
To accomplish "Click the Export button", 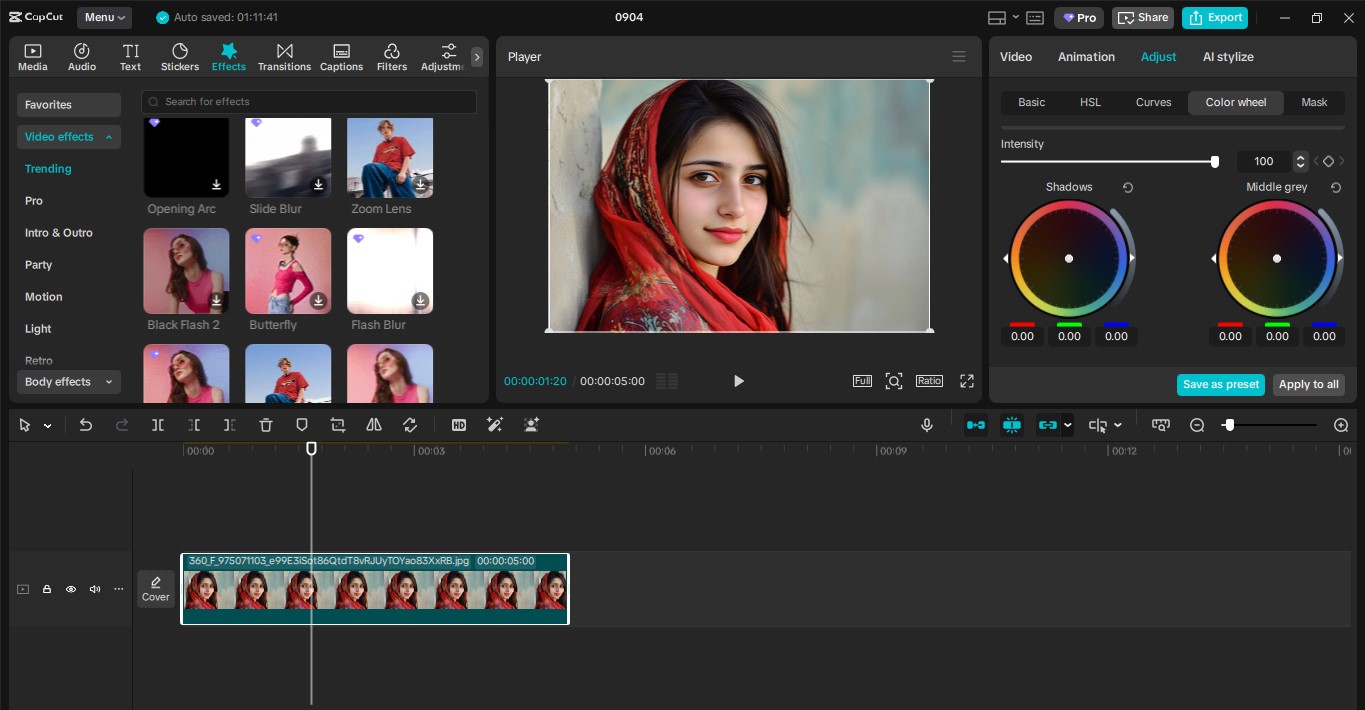I will tap(1215, 18).
